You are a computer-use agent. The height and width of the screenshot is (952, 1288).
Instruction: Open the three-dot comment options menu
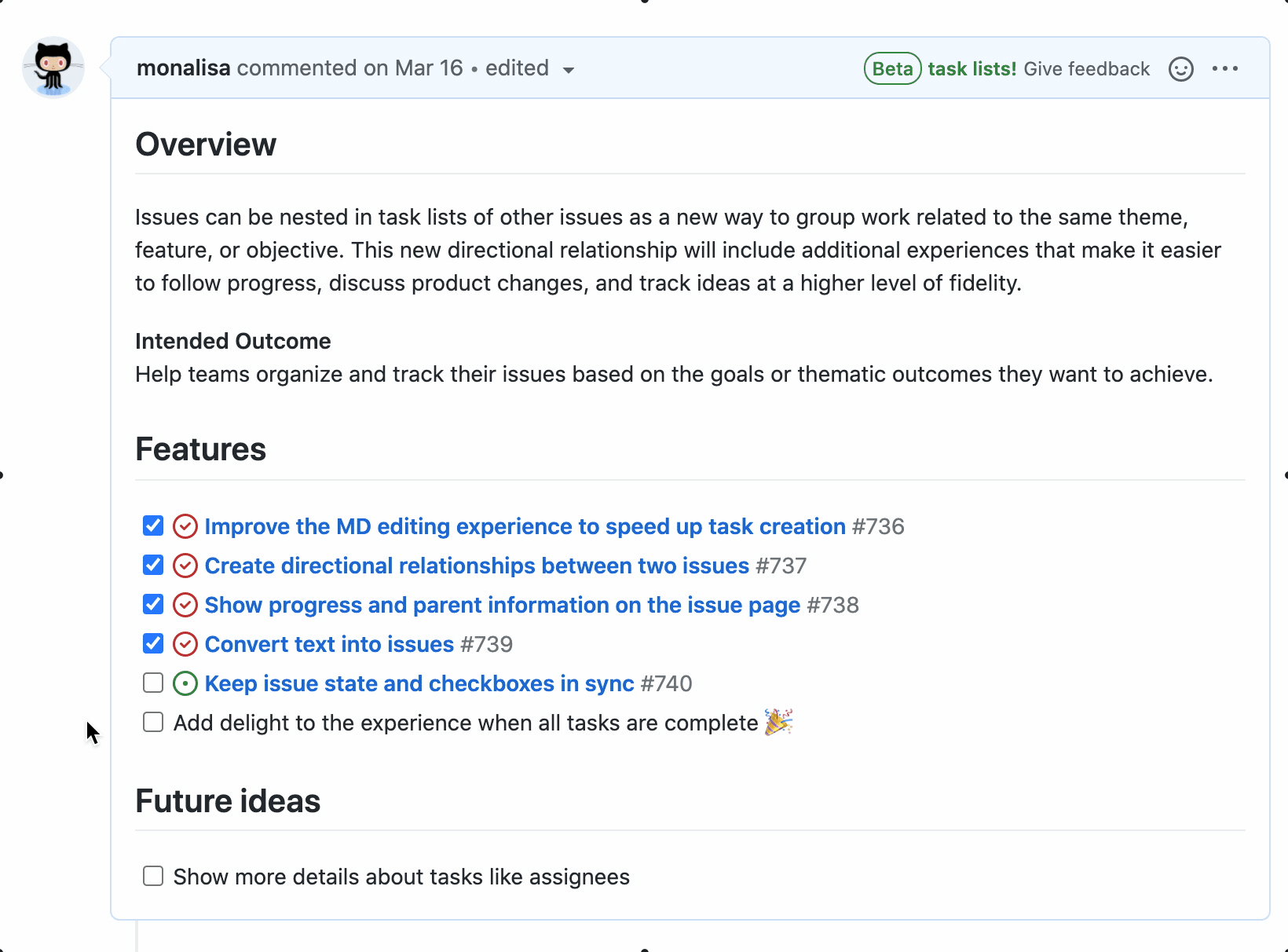click(1224, 69)
